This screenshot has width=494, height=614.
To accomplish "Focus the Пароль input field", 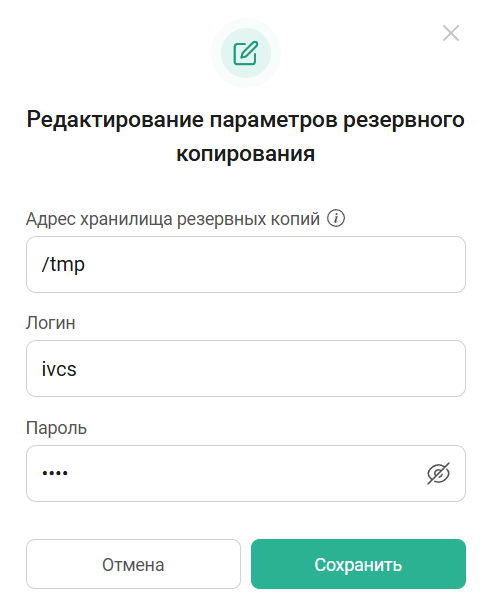I will click(x=246, y=473).
